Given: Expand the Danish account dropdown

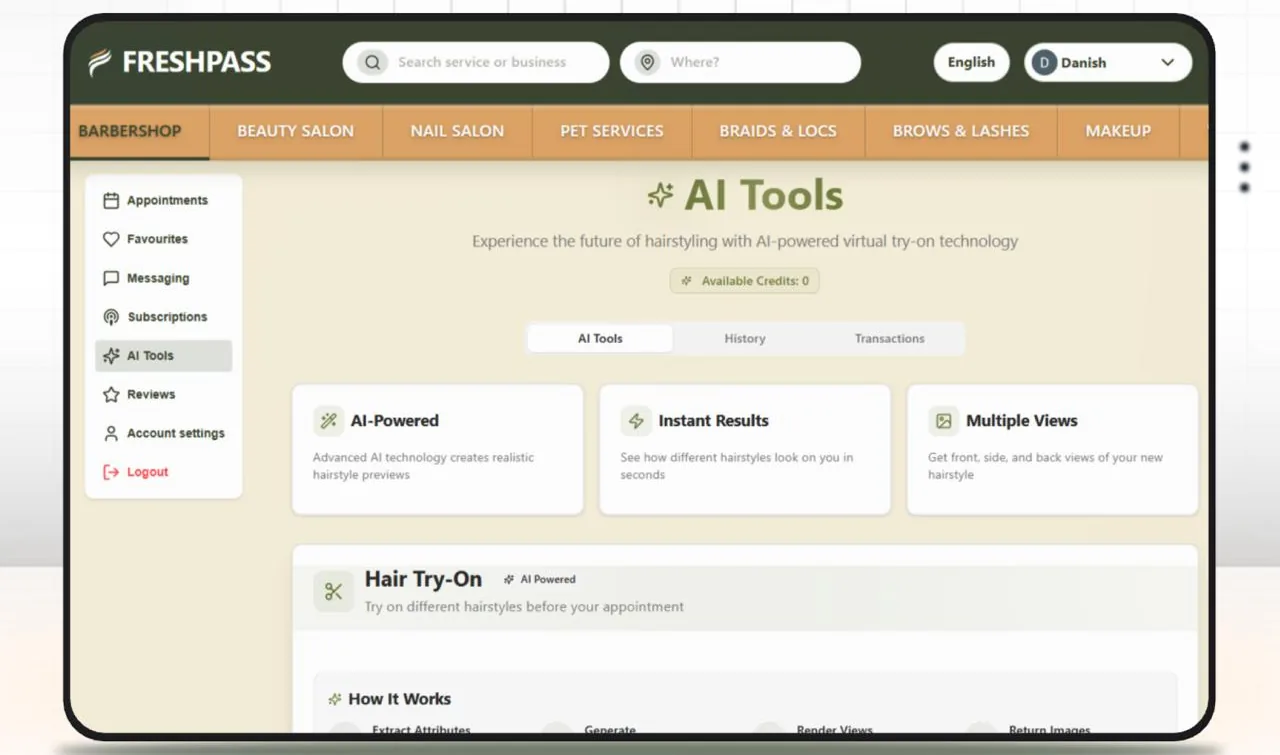Looking at the screenshot, I should 1108,62.
